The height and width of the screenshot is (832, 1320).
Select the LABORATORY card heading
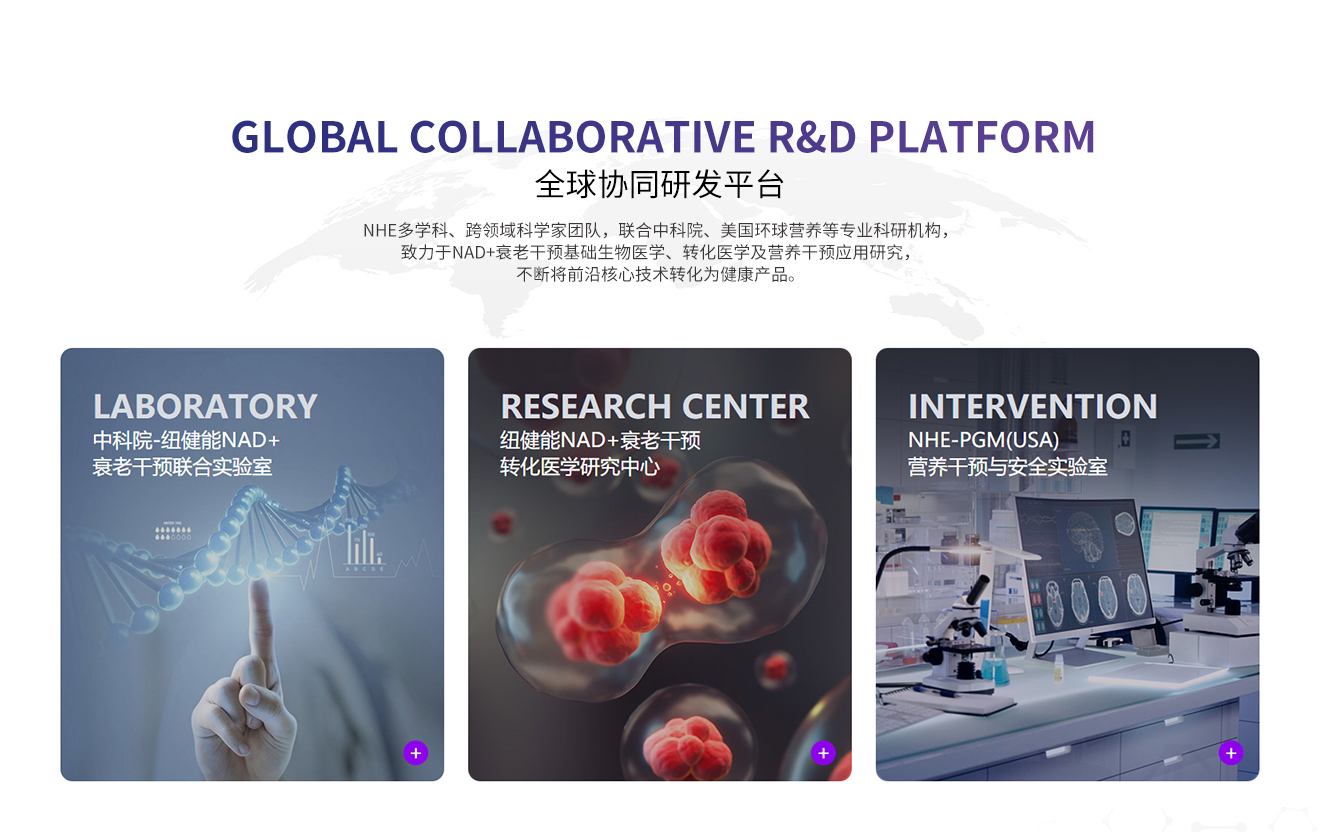[205, 406]
